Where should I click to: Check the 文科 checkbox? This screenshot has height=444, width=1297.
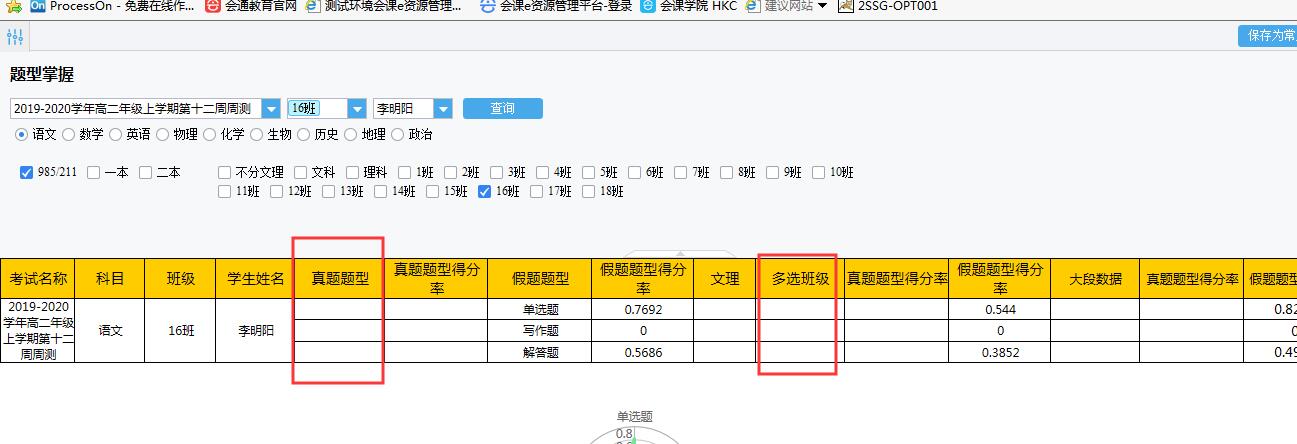click(300, 172)
